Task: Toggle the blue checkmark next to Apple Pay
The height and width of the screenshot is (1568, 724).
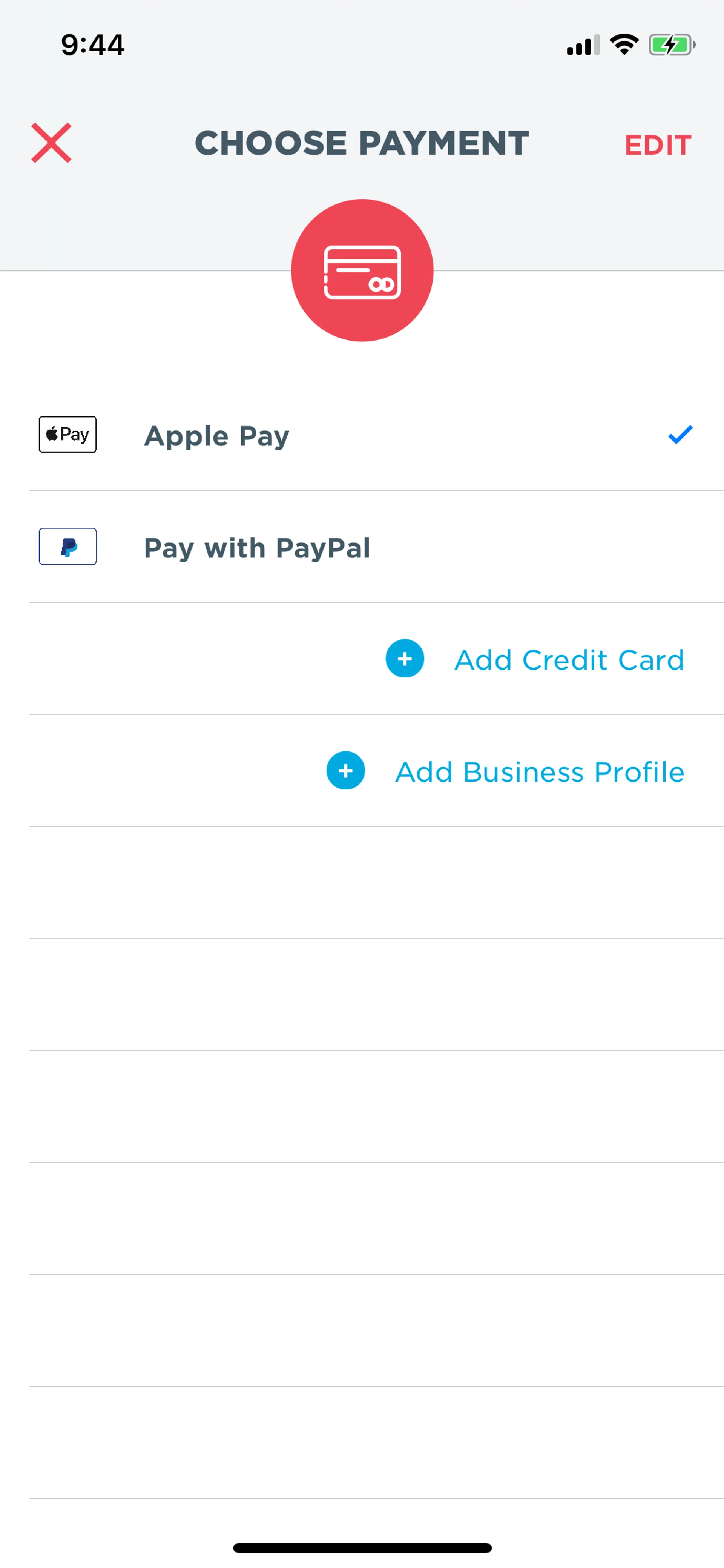Action: point(680,435)
